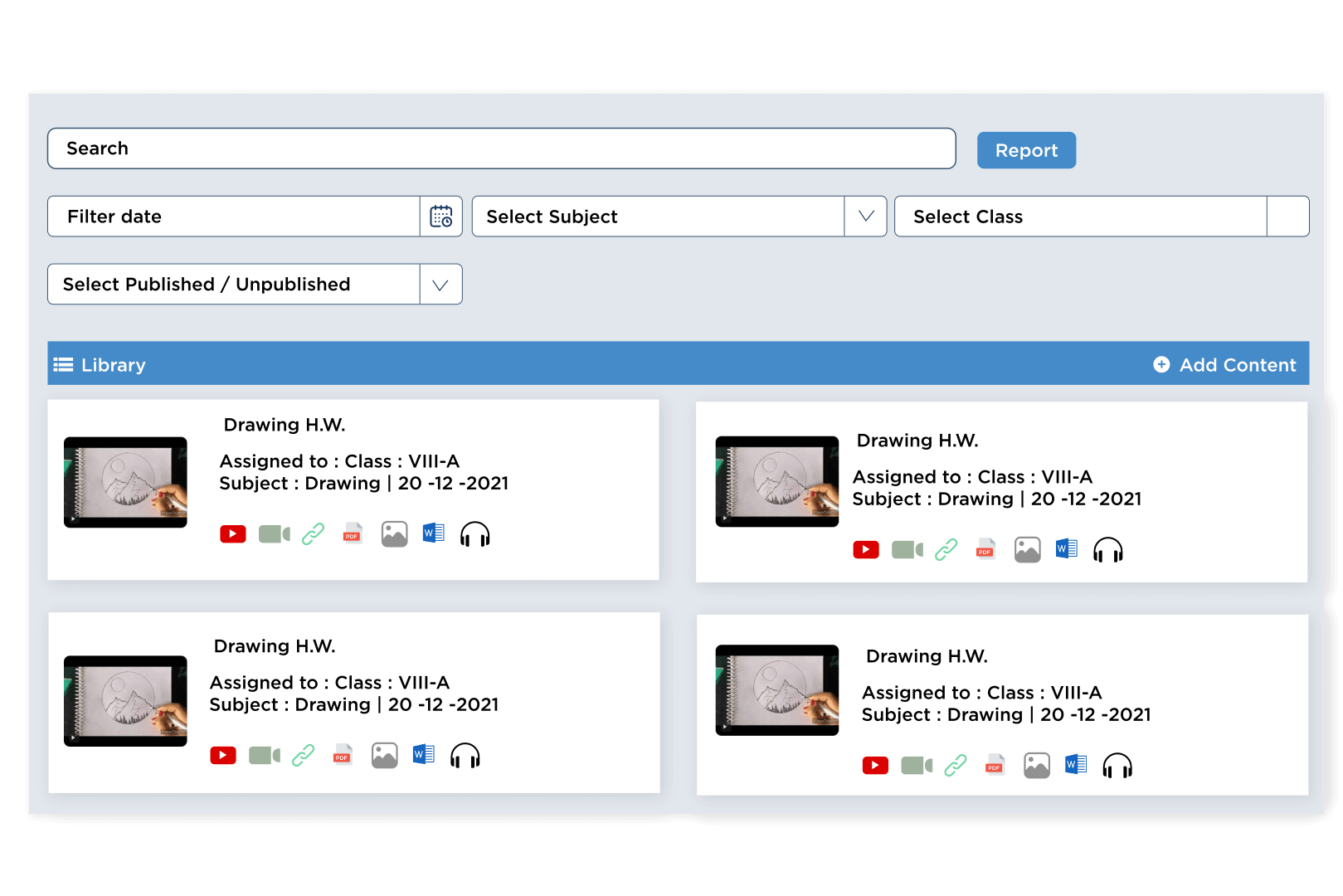Click the list icon next to Library

(63, 365)
